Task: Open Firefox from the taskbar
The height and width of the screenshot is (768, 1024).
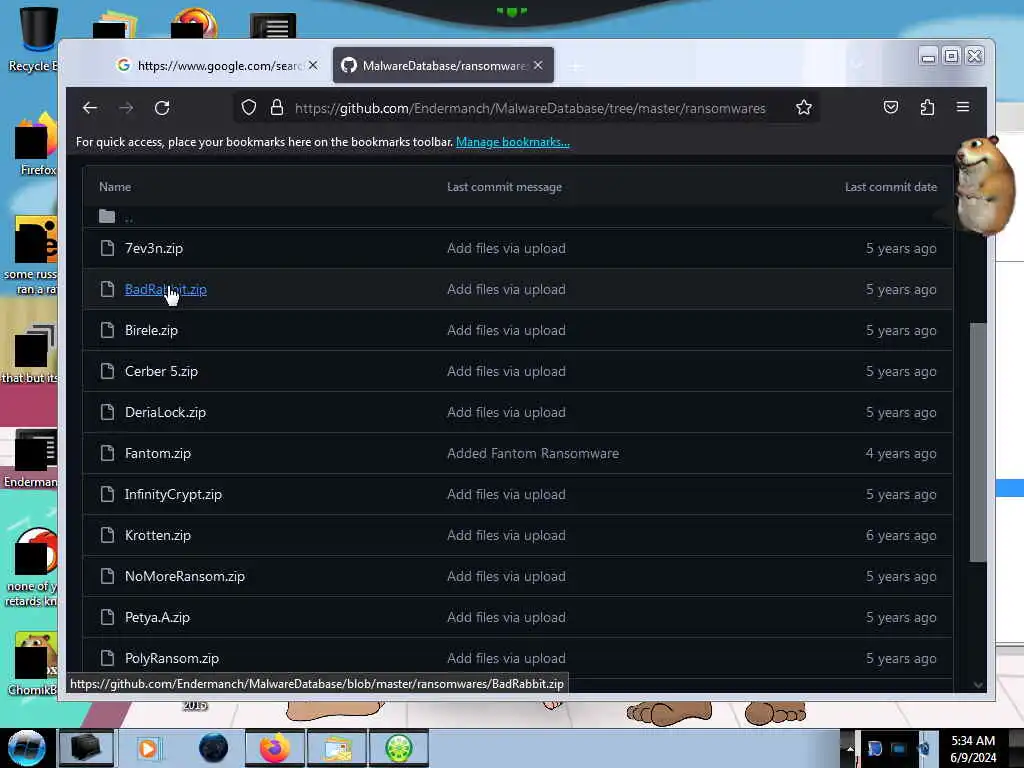Action: pos(275,748)
